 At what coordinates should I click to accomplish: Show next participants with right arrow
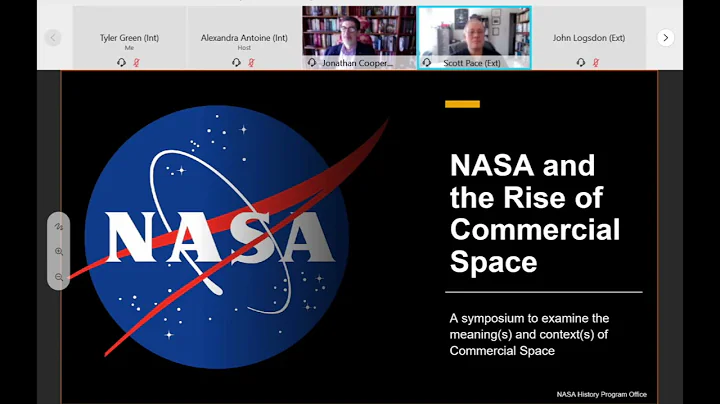(x=665, y=38)
